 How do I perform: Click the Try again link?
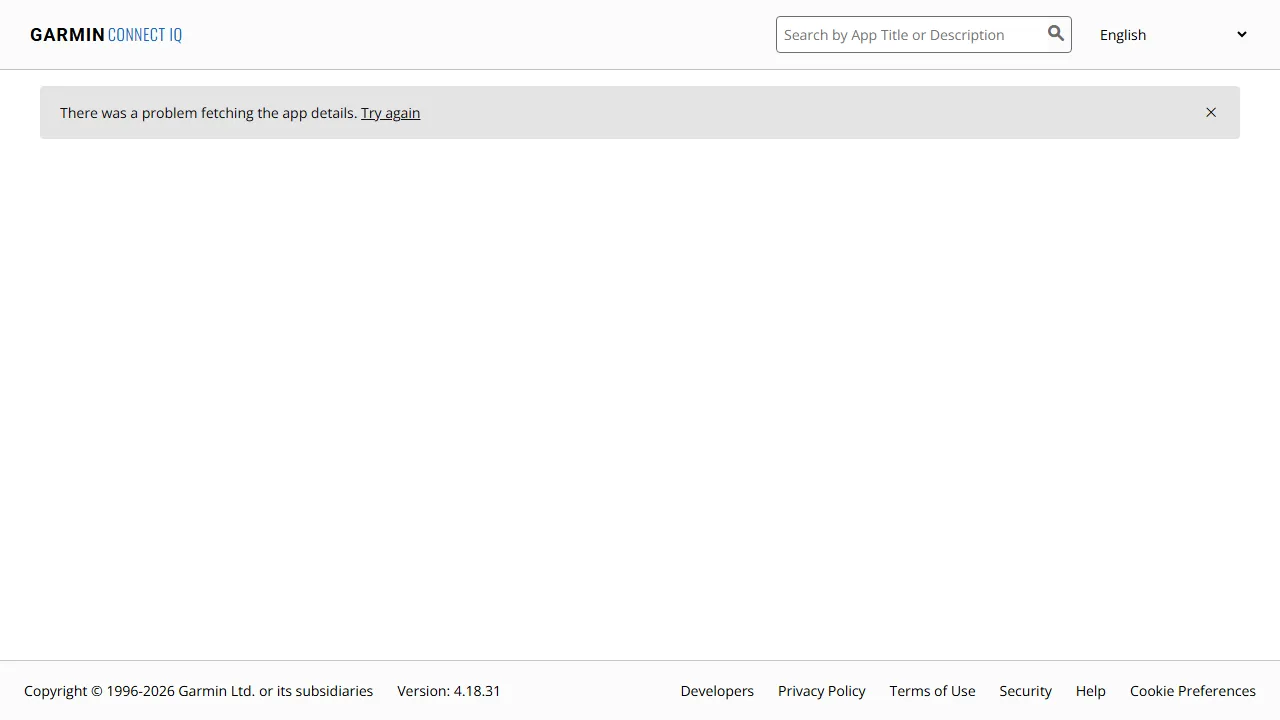click(390, 113)
